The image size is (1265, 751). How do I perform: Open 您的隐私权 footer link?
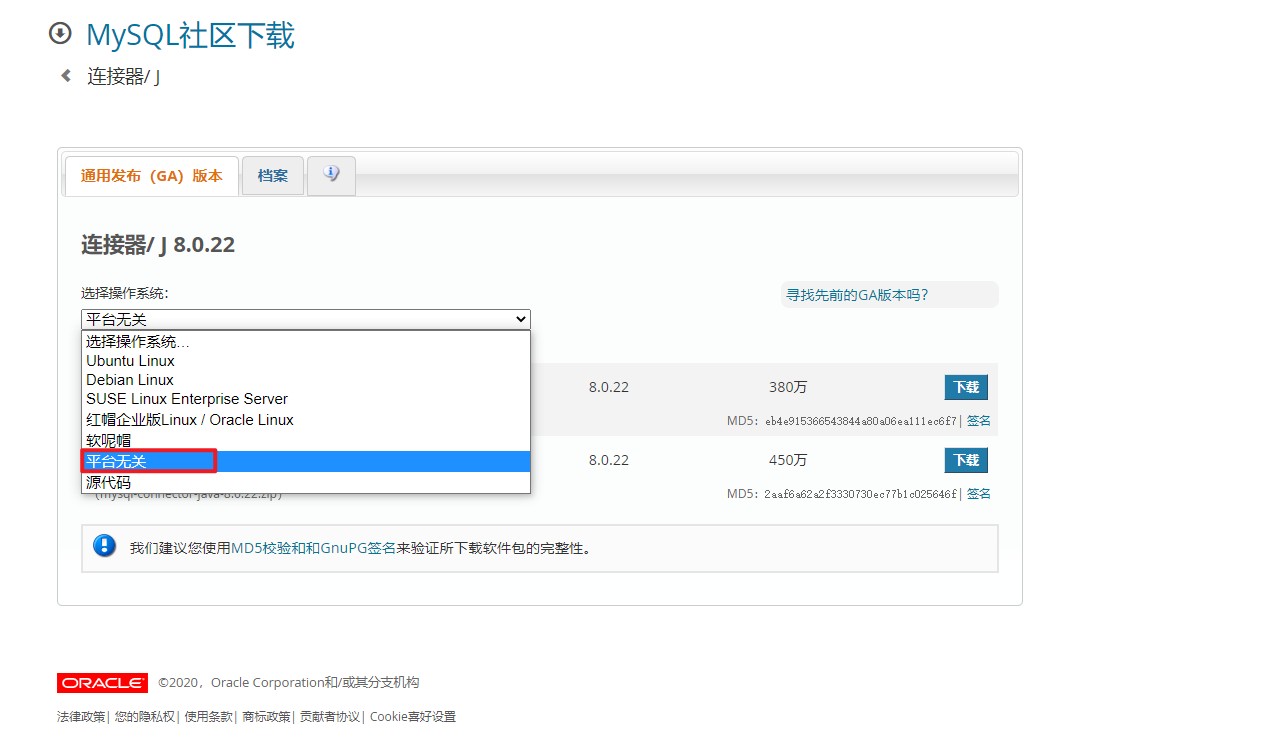pos(145,717)
